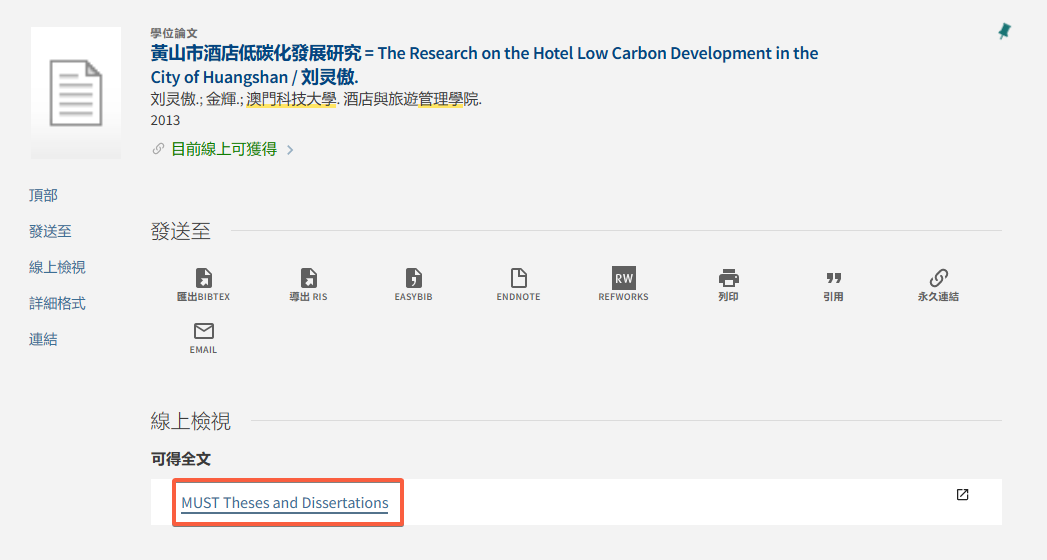Open the MUST Theses and Dissertations link
This screenshot has height=560, width=1047.
pos(285,503)
